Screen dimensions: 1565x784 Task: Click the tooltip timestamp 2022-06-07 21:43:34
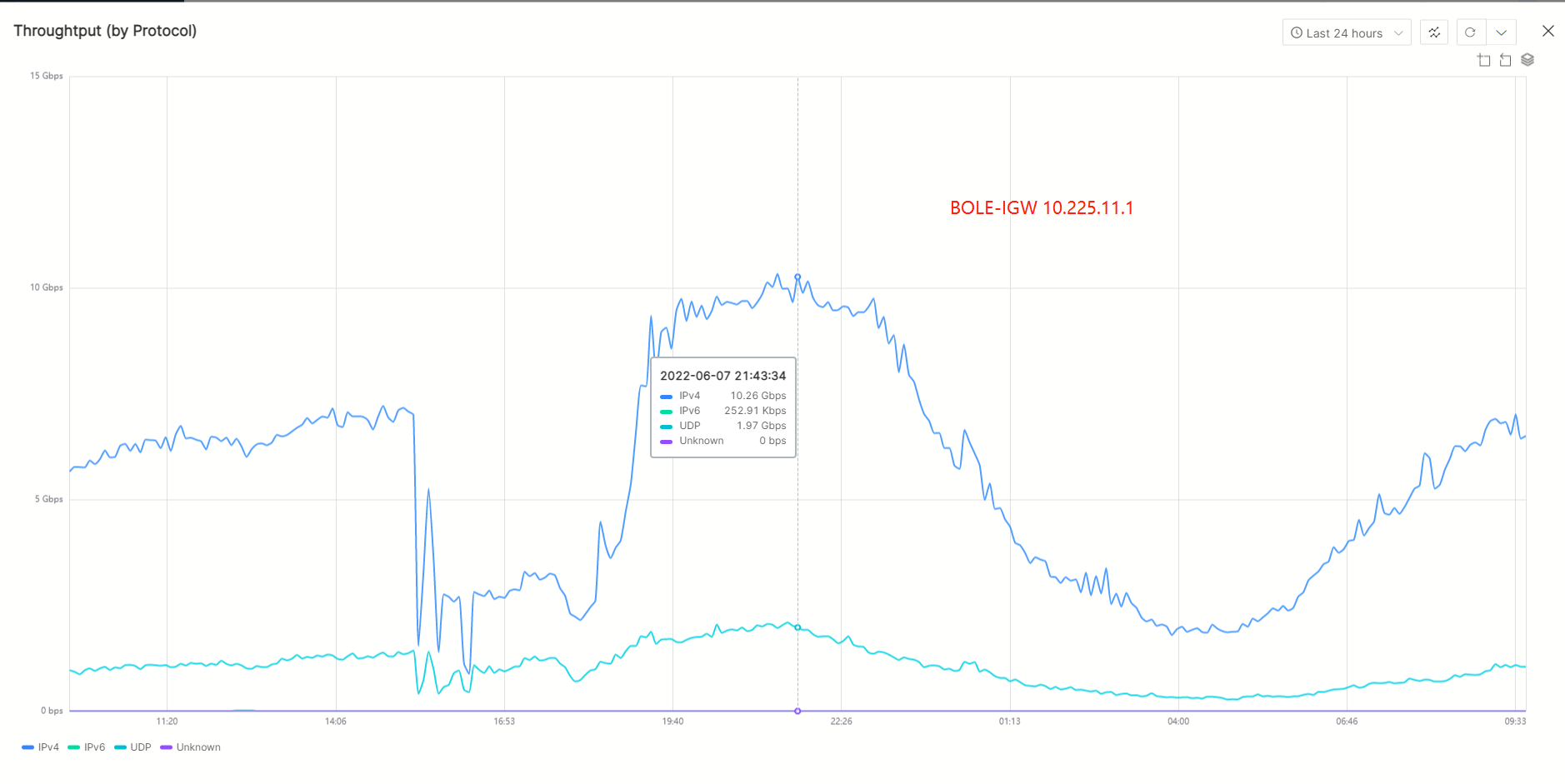point(722,376)
